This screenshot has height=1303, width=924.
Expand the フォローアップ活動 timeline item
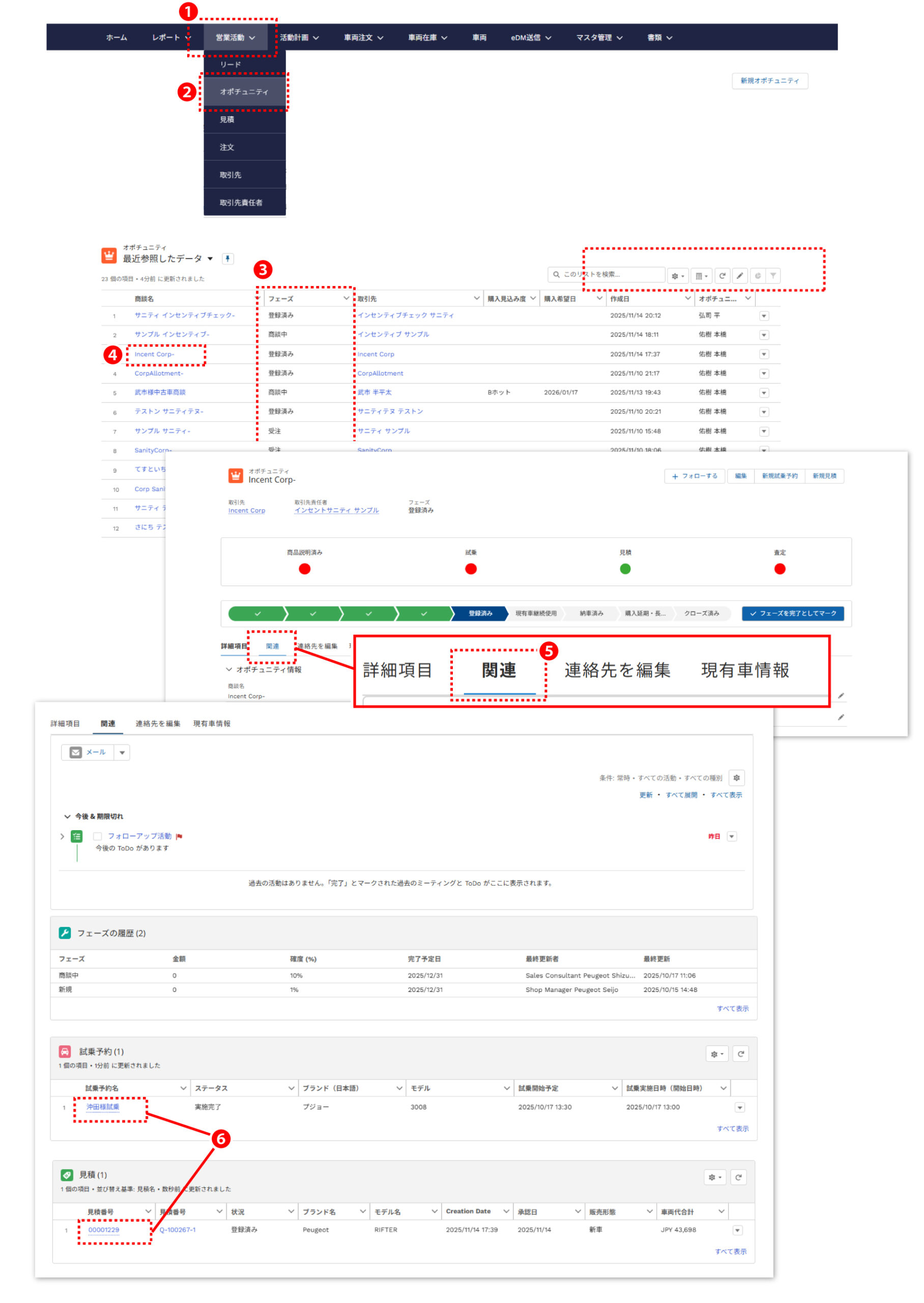coord(62,836)
